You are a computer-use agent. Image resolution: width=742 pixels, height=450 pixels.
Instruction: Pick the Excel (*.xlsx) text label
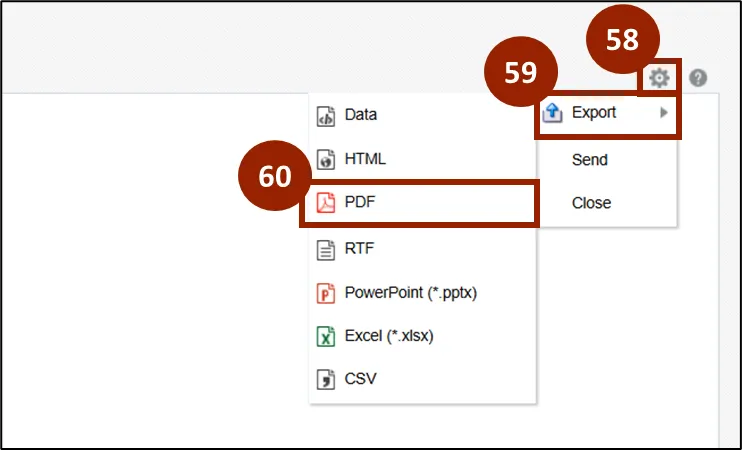point(389,337)
